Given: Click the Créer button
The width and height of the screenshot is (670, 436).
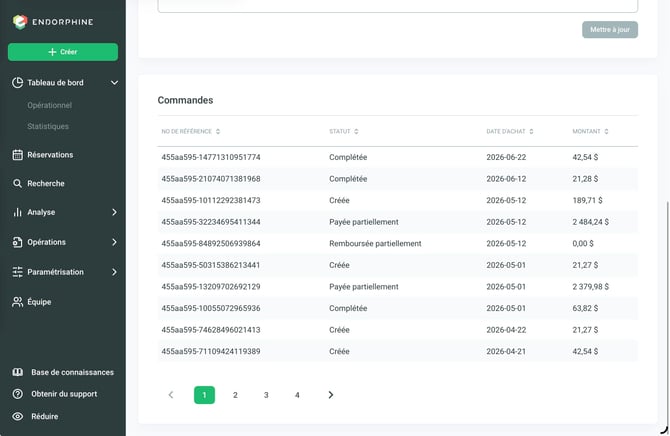Looking at the screenshot, I should [63, 52].
